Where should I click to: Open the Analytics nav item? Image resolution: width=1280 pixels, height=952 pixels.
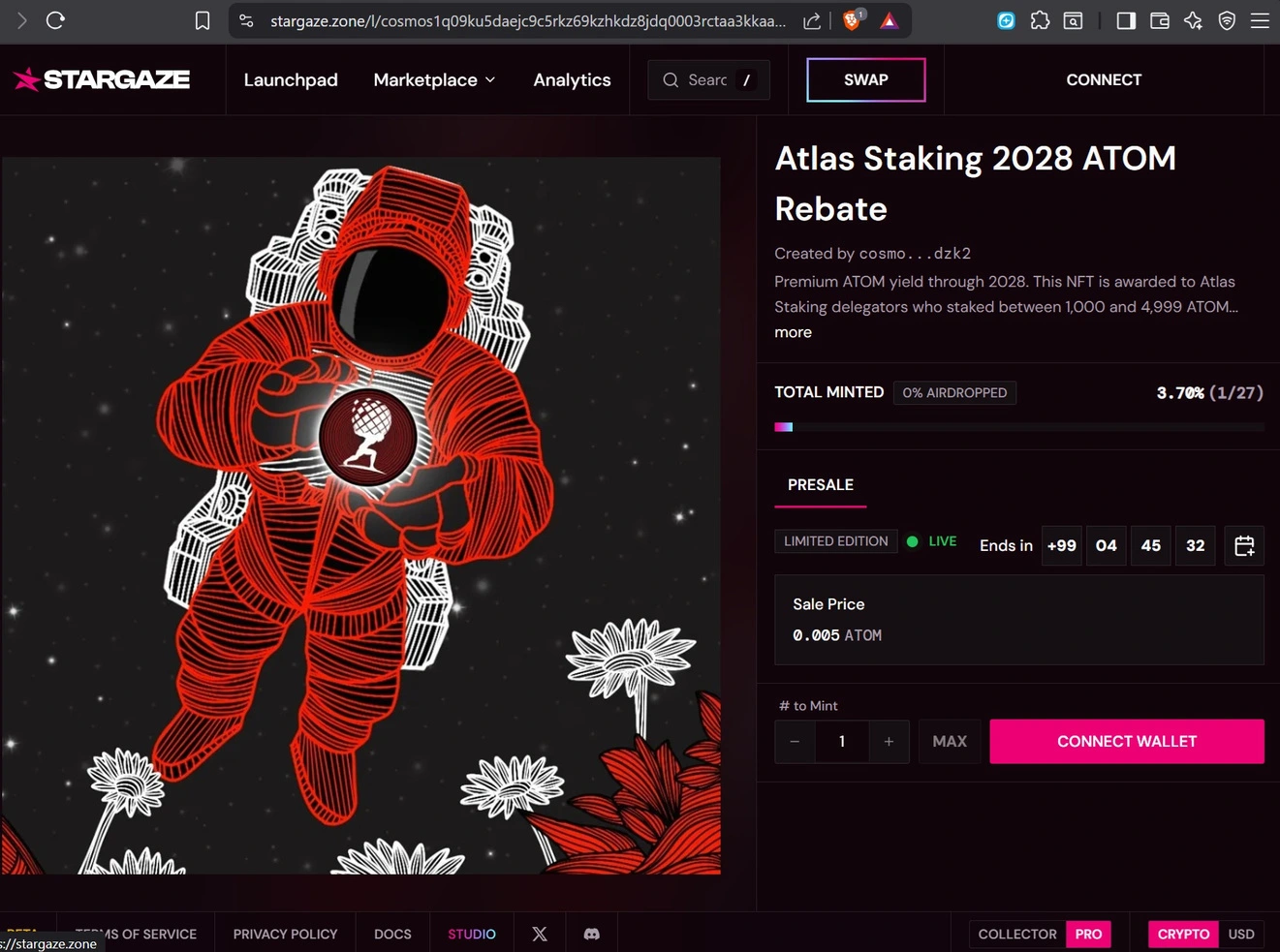[572, 80]
